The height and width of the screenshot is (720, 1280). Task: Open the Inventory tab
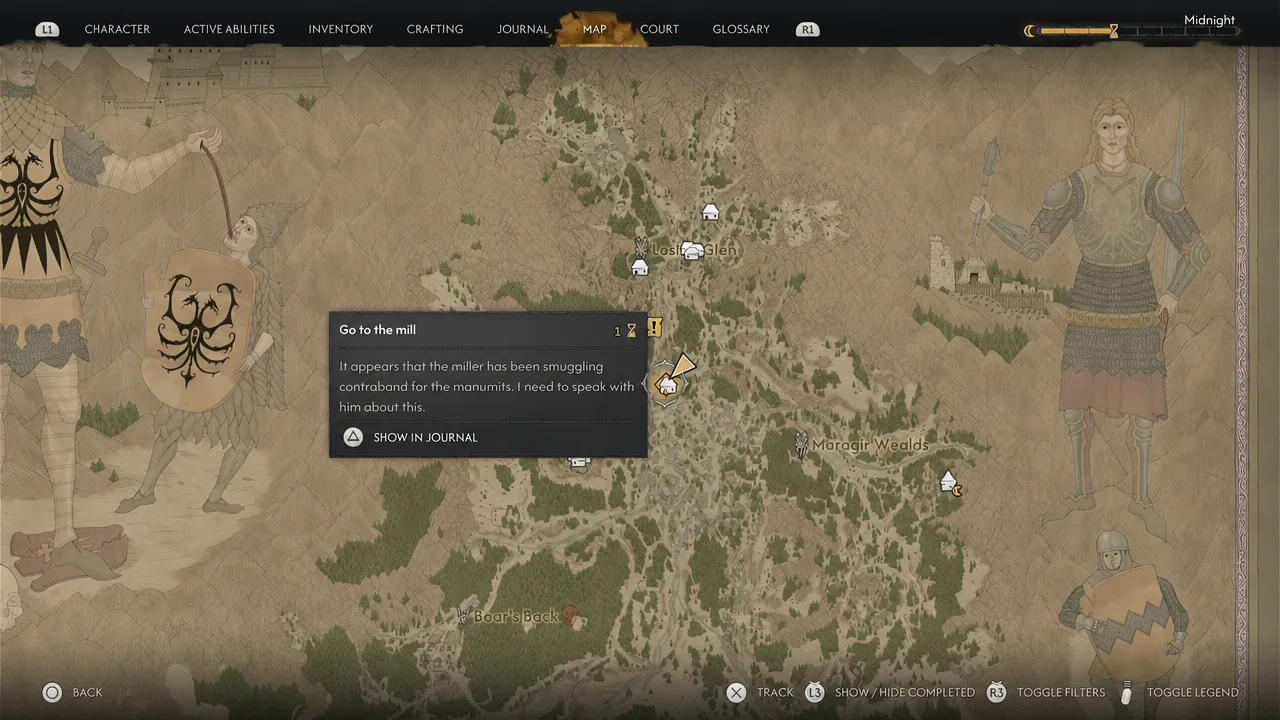[340, 29]
